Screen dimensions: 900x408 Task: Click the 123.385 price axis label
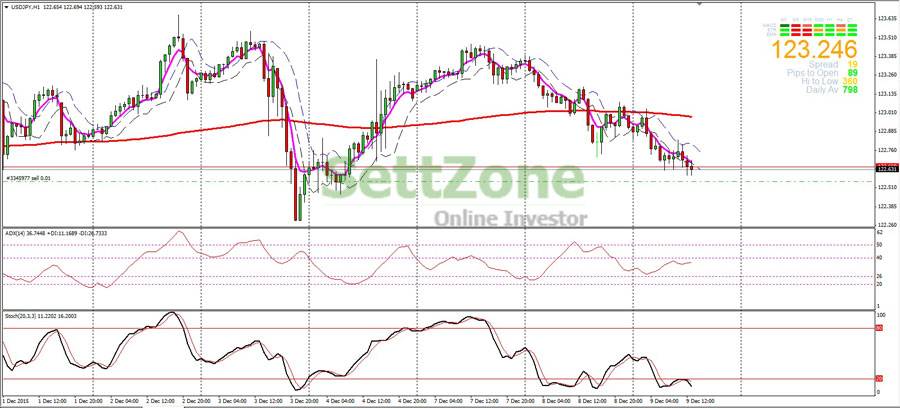point(887,56)
